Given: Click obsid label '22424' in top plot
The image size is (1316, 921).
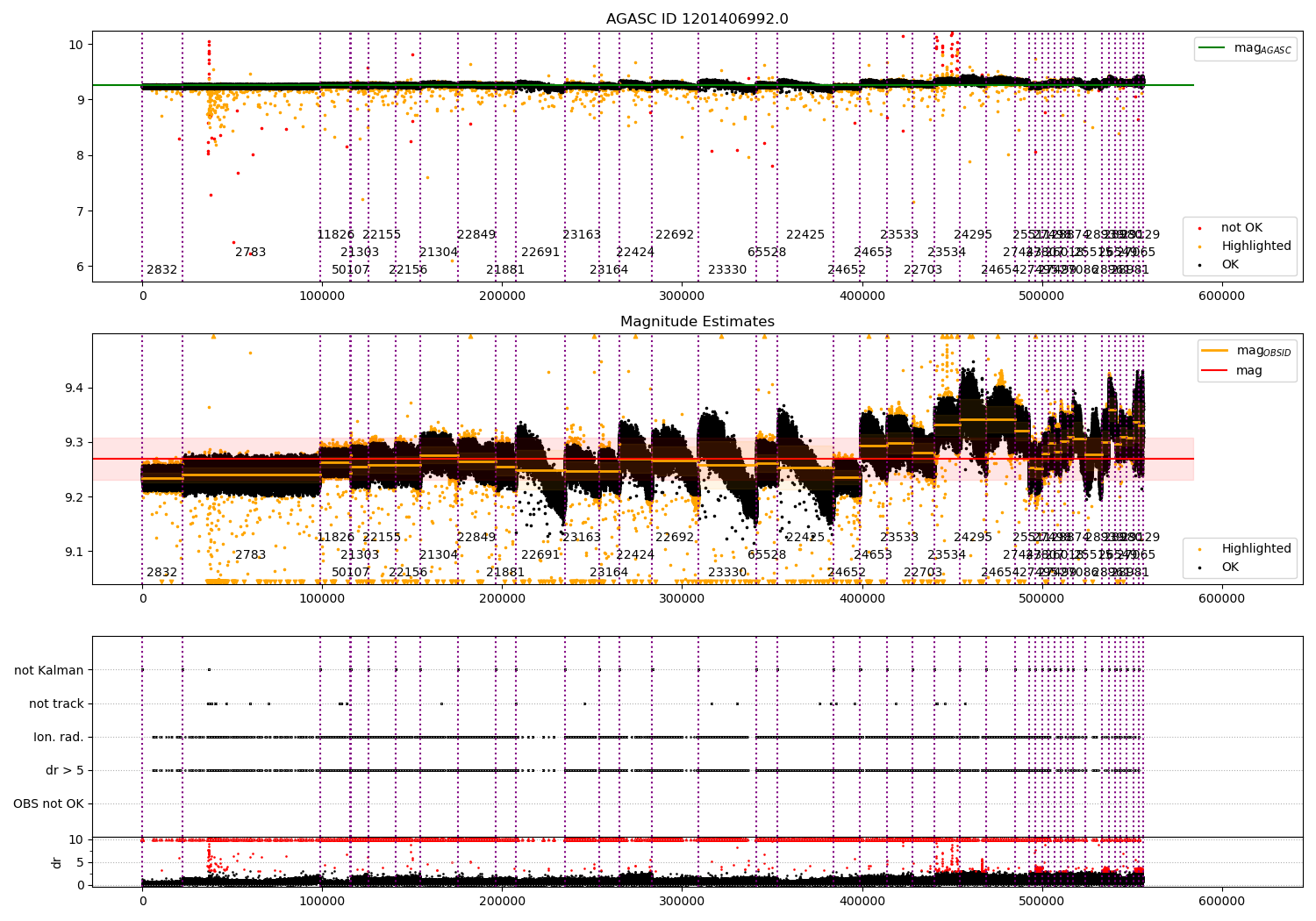Looking at the screenshot, I should click(635, 253).
